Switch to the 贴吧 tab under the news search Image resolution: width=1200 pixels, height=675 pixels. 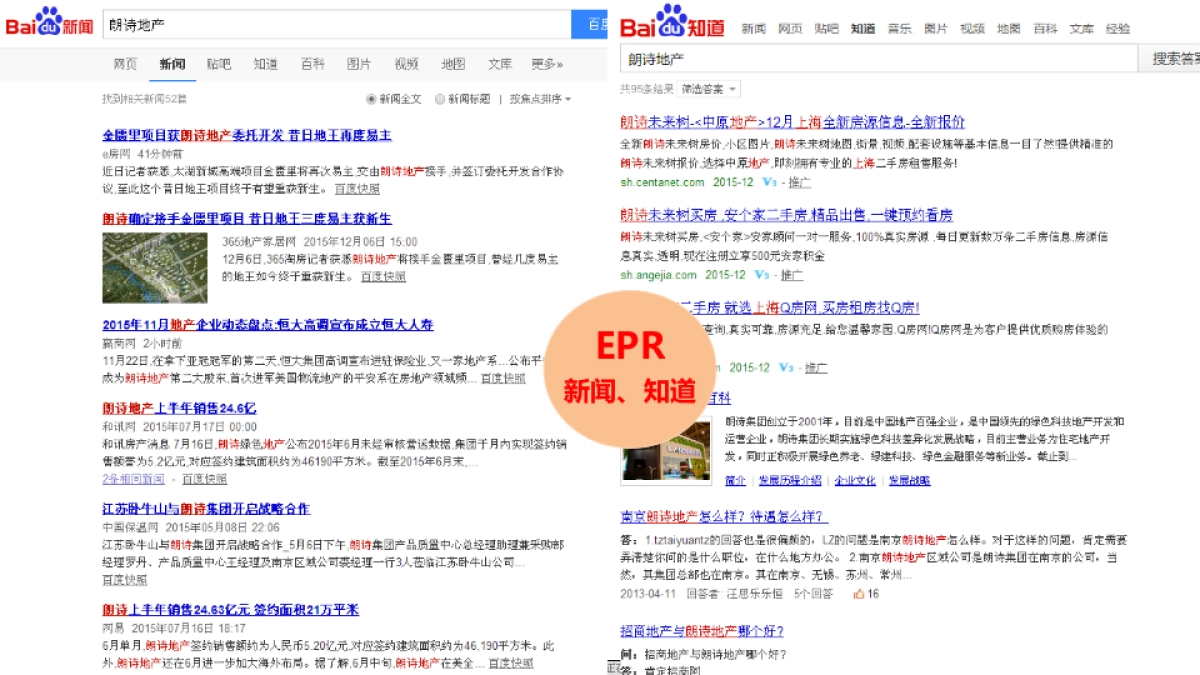218,63
